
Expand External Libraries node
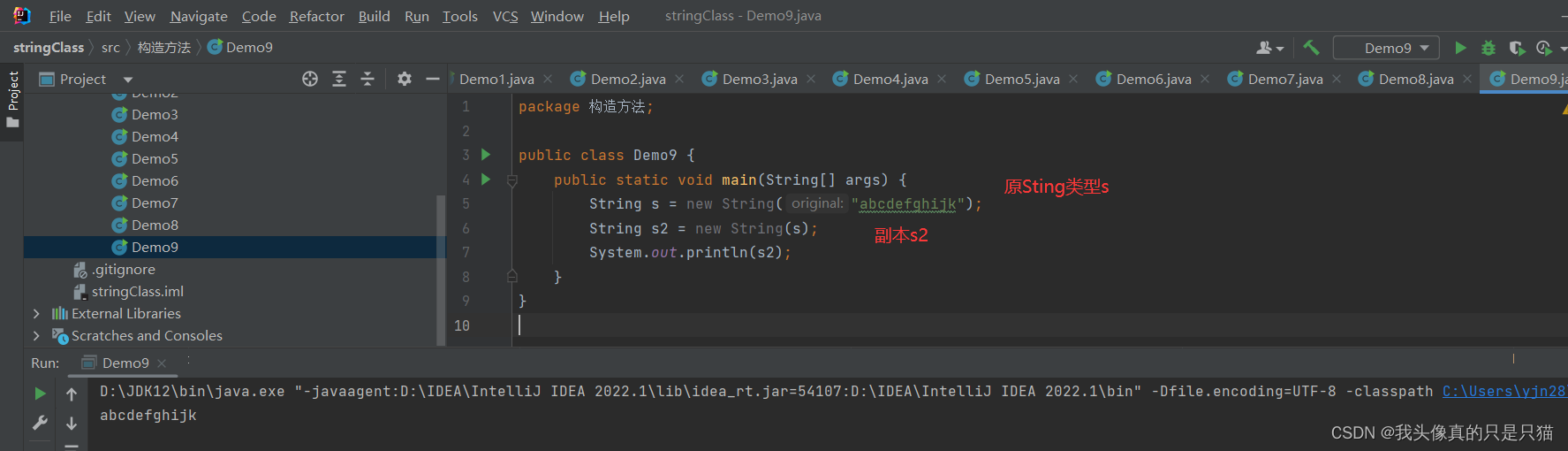(36, 314)
